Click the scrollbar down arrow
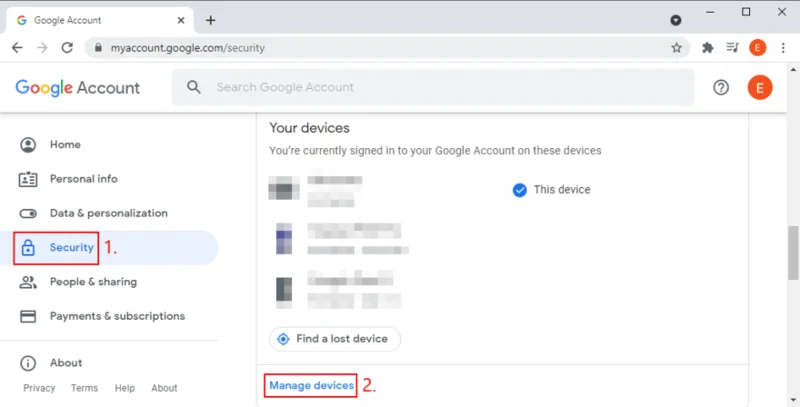This screenshot has height=407, width=800. [x=793, y=401]
